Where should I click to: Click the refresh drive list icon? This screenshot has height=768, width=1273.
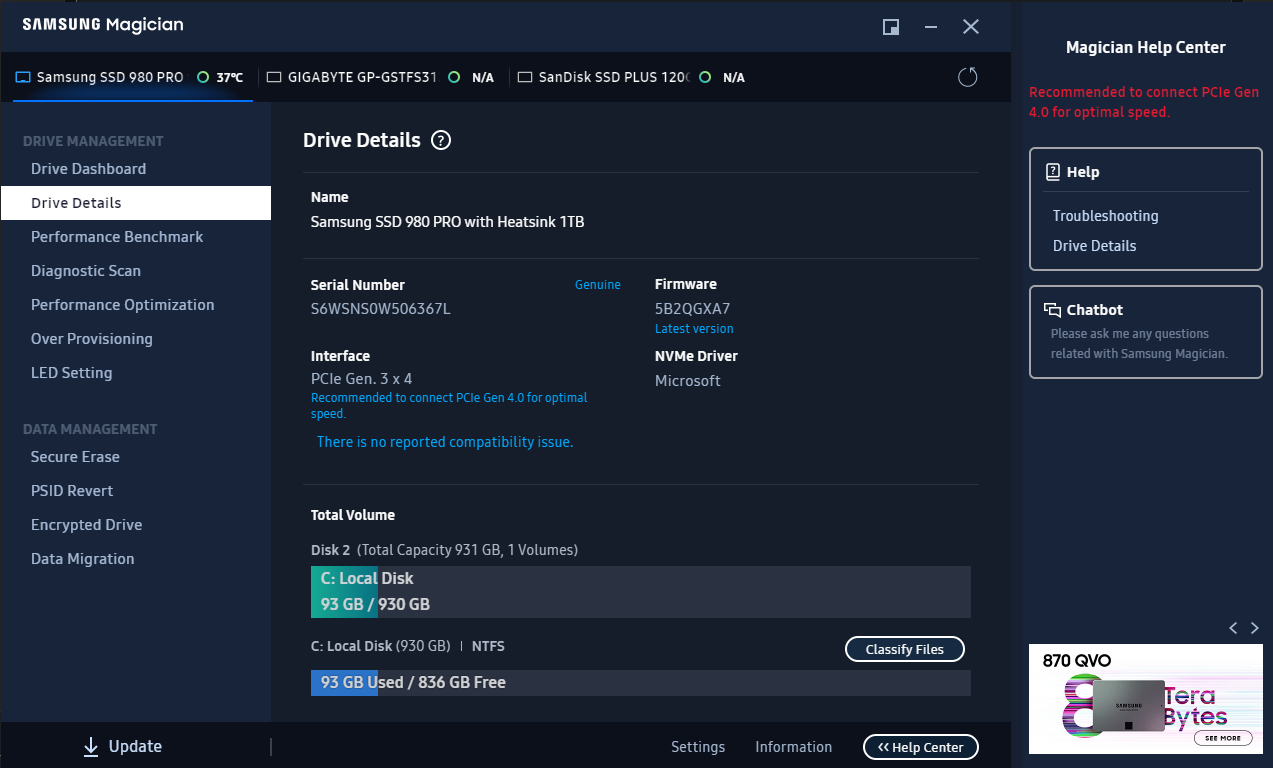967,77
